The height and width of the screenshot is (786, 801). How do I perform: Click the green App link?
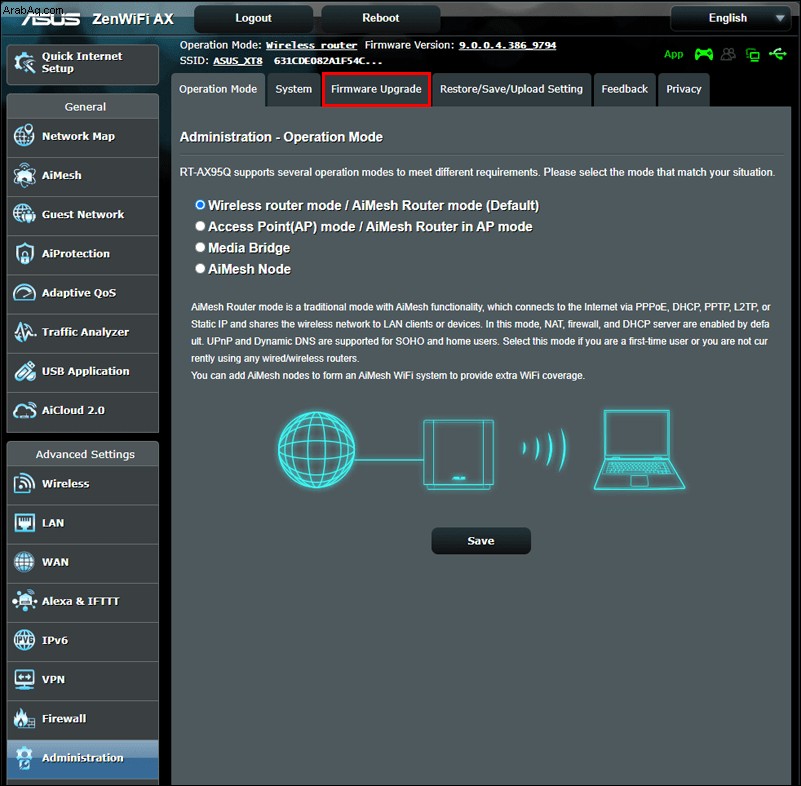click(x=673, y=54)
